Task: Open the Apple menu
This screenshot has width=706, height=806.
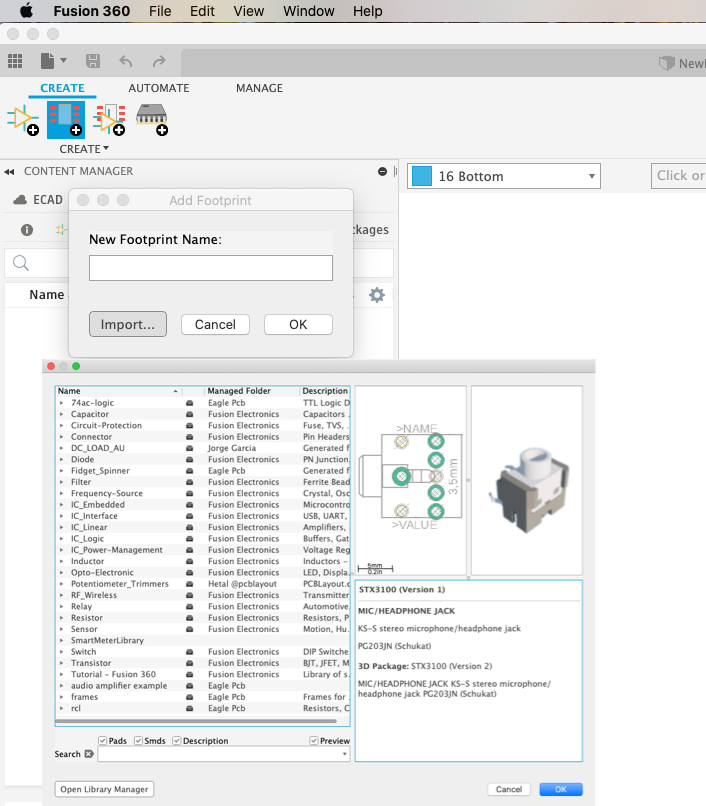Action: coord(26,10)
